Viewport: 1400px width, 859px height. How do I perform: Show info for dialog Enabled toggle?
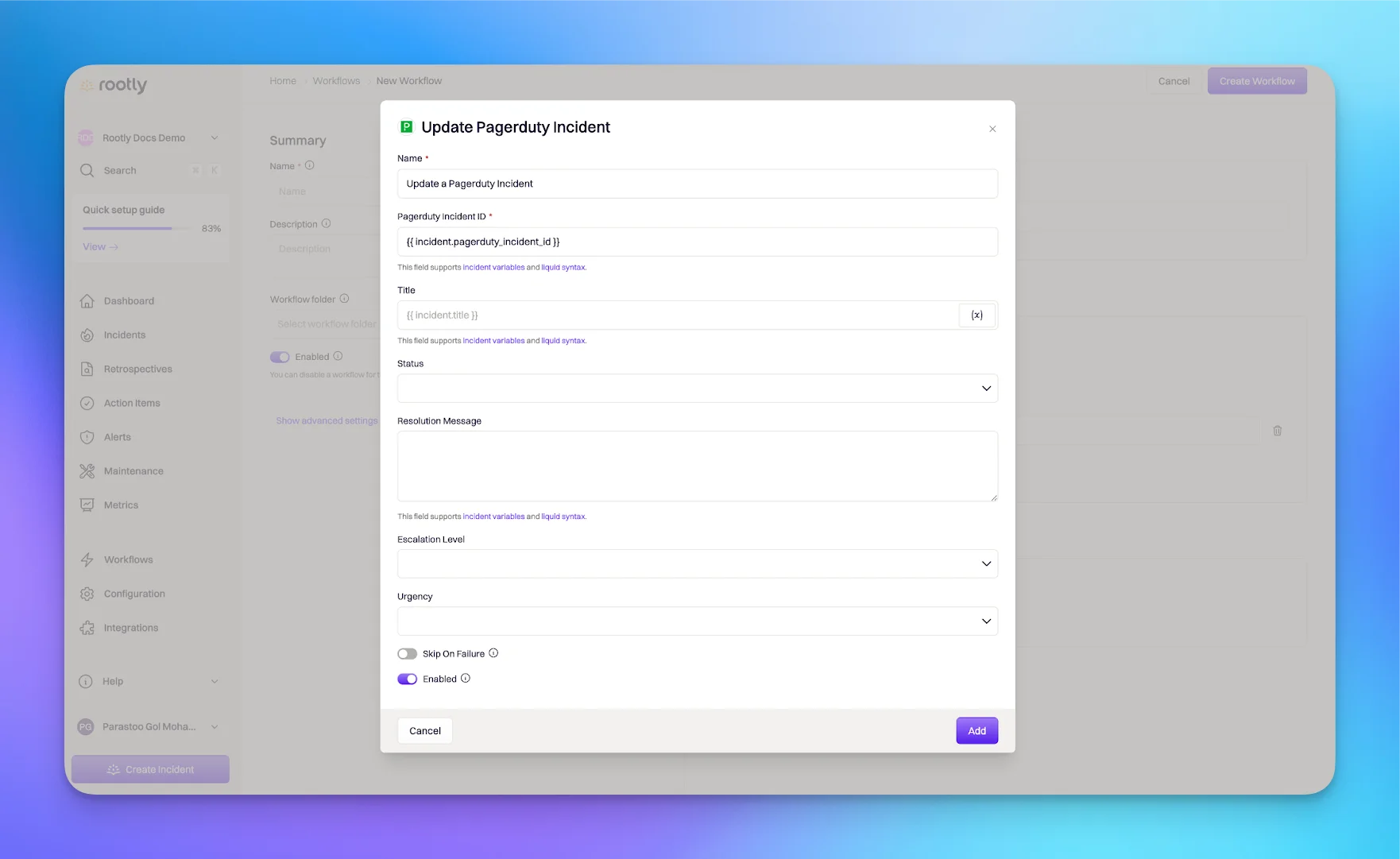click(x=466, y=679)
